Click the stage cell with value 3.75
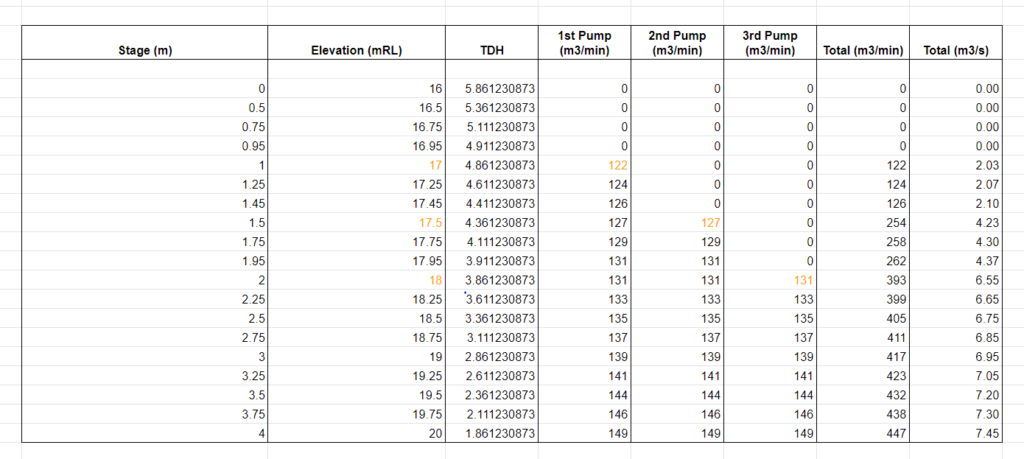This screenshot has width=1024, height=459. [145, 414]
